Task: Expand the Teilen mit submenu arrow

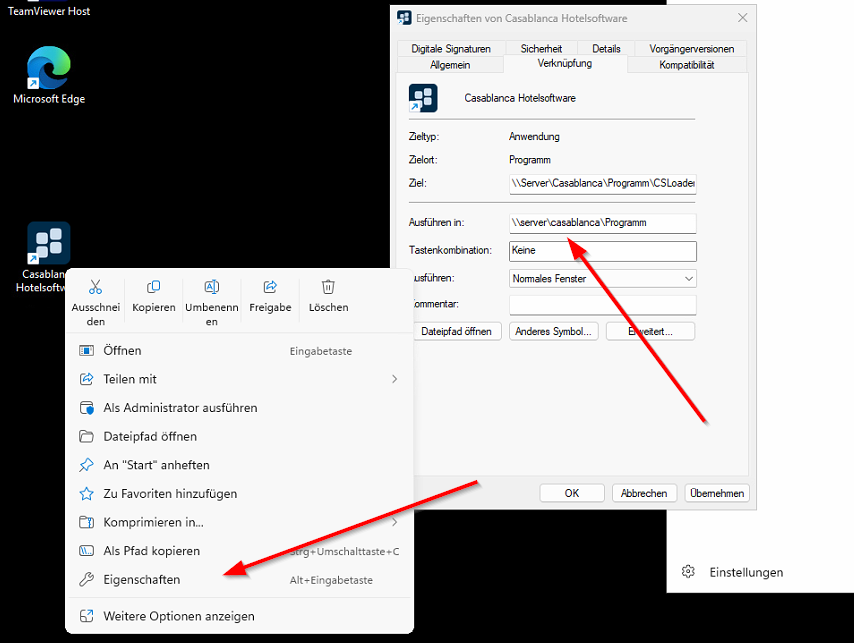Action: point(394,379)
